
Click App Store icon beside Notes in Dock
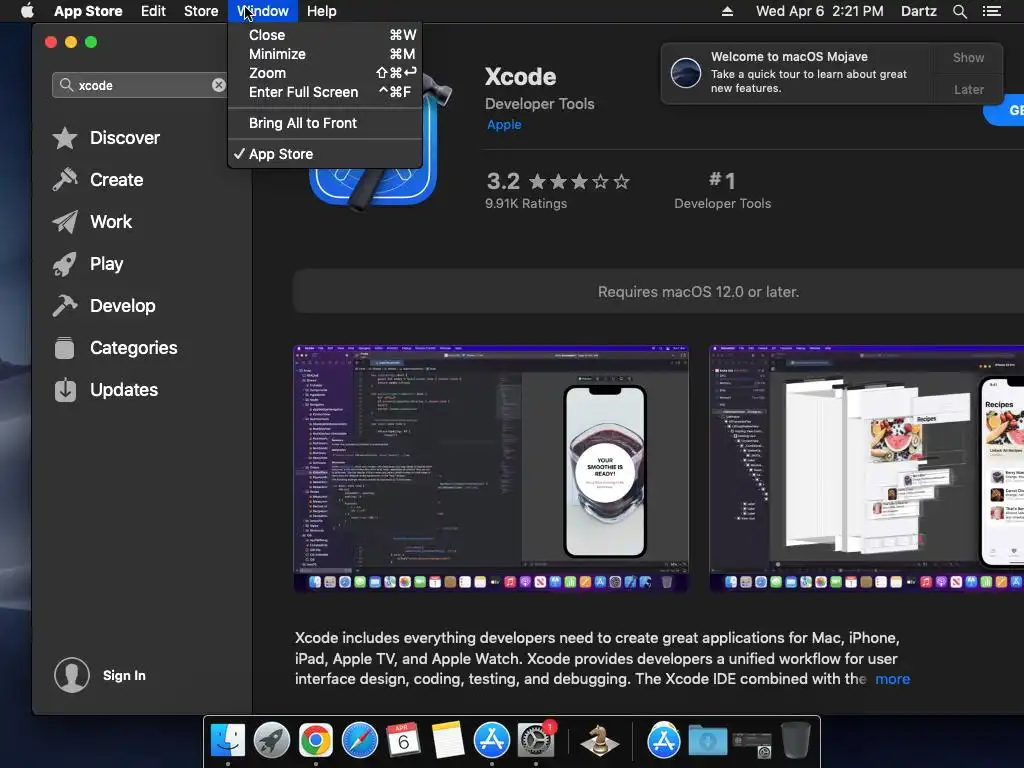pyautogui.click(x=492, y=741)
